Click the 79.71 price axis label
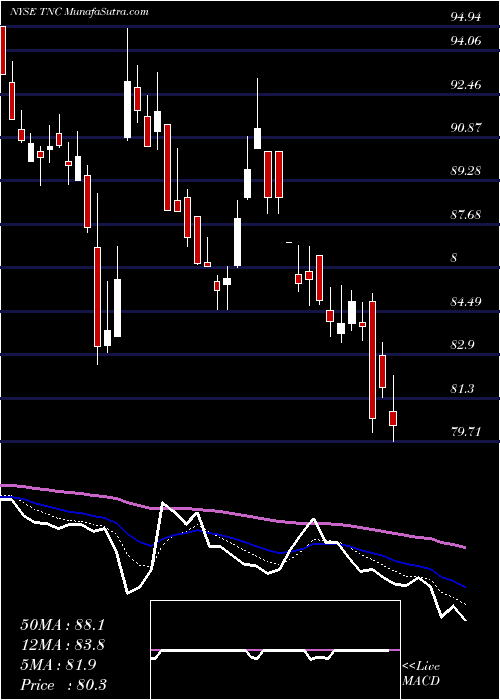 click(466, 432)
